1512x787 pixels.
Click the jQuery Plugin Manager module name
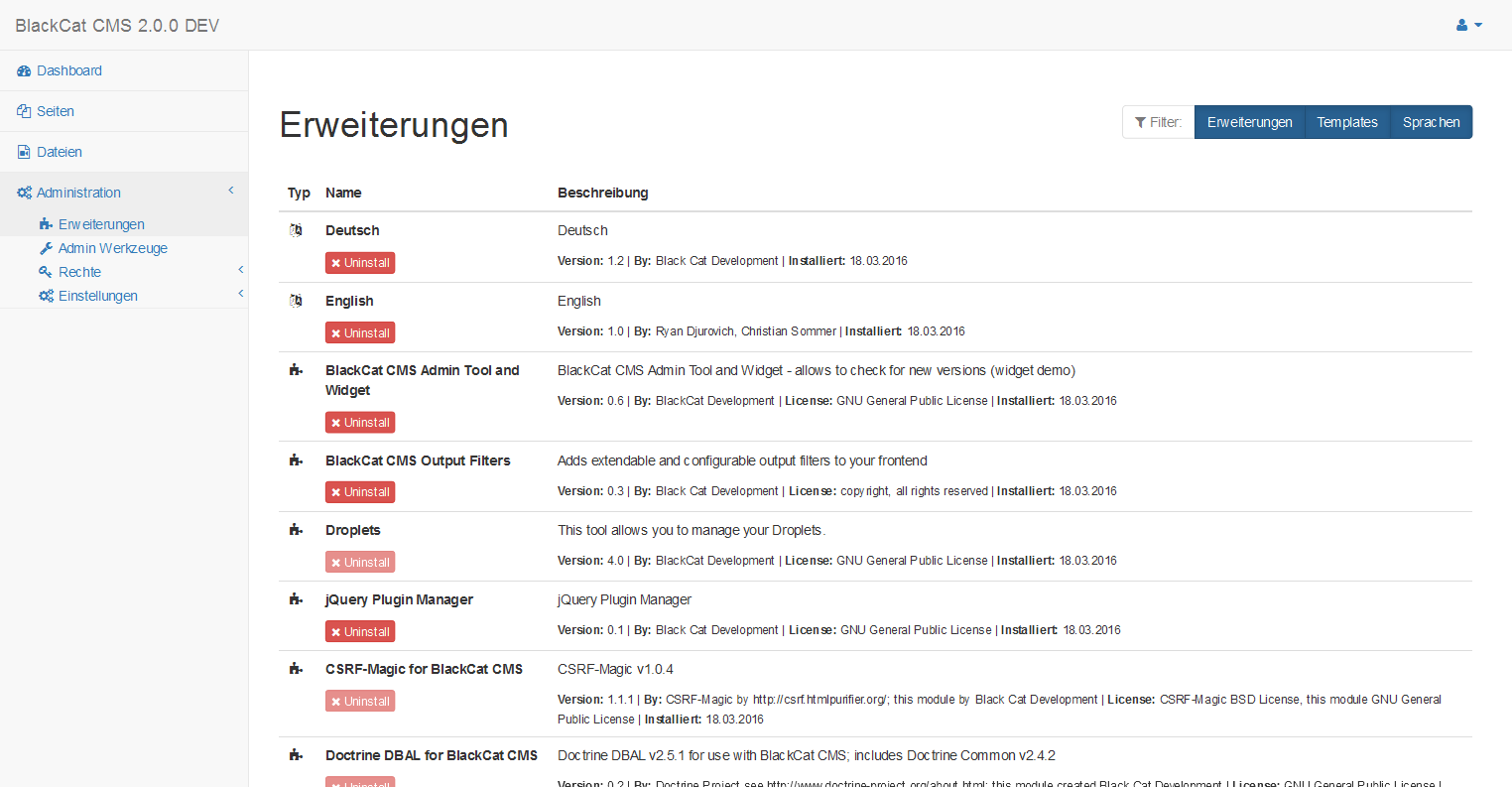pos(399,599)
